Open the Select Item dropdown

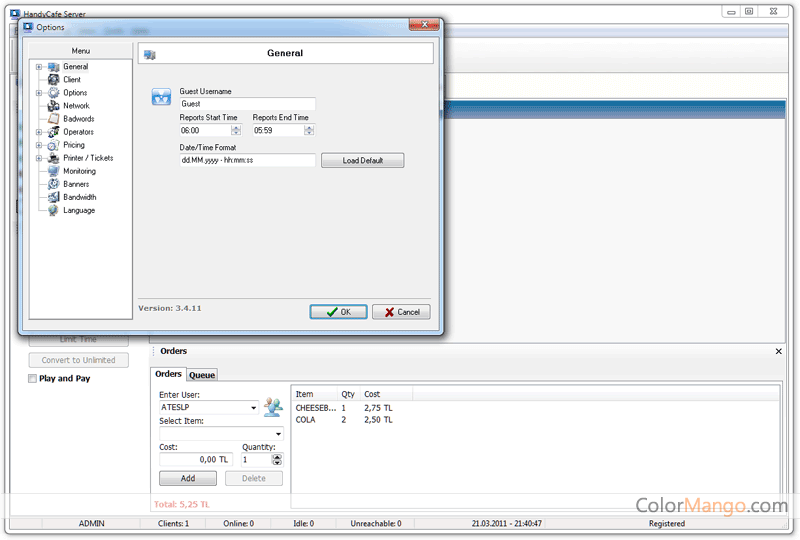(277, 434)
